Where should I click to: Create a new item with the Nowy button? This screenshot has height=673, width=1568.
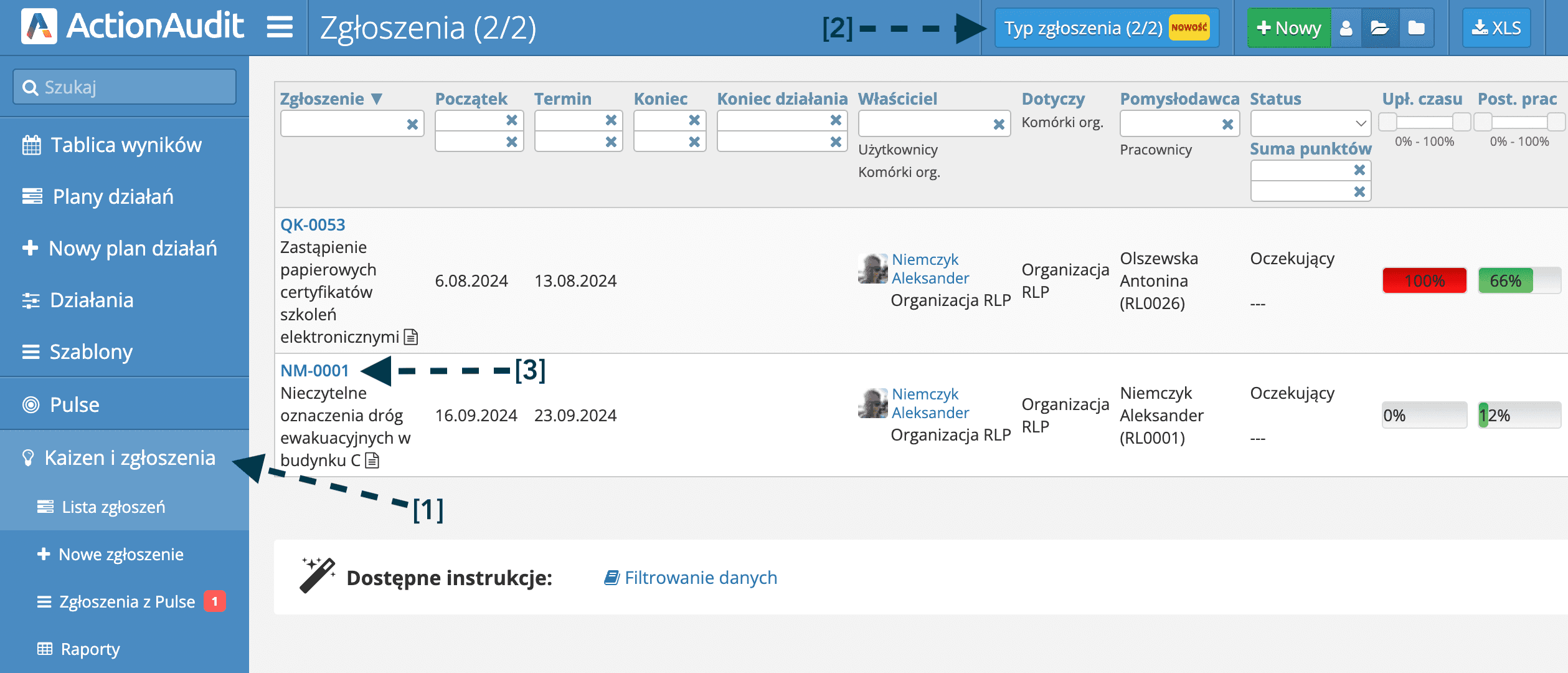pos(1289,28)
